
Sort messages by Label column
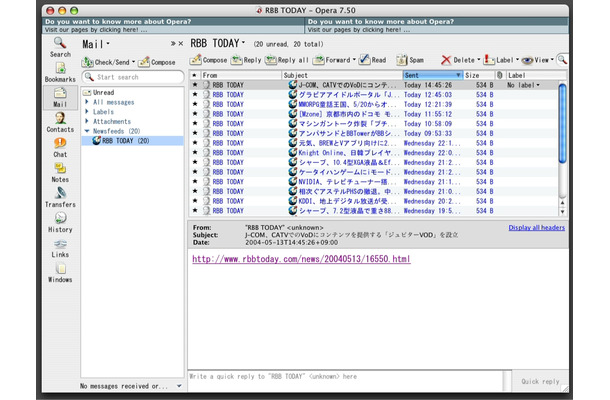(536, 75)
